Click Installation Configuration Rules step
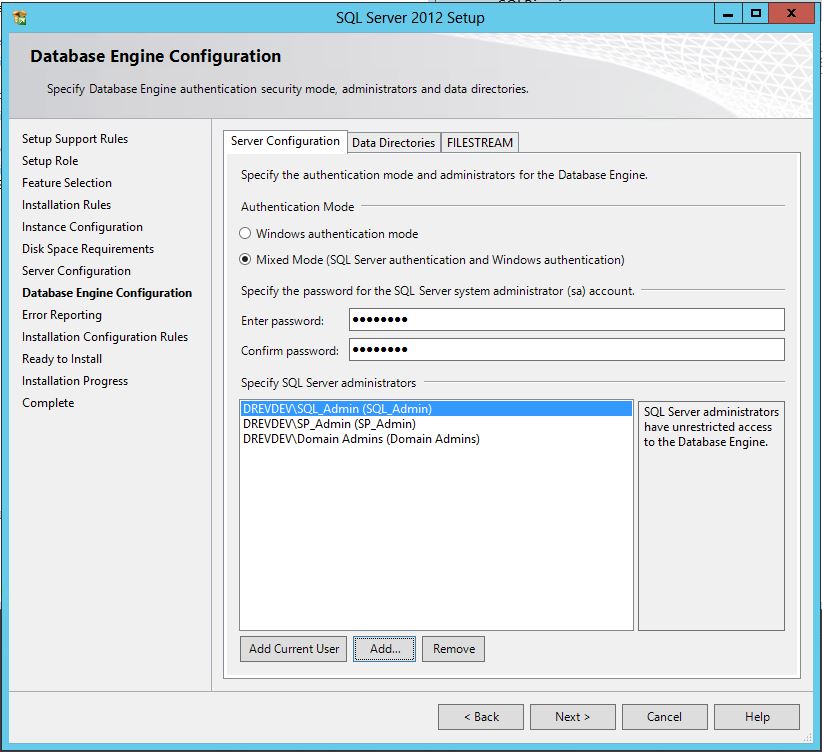Screen dimensions: 822x752 pyautogui.click(x=105, y=337)
